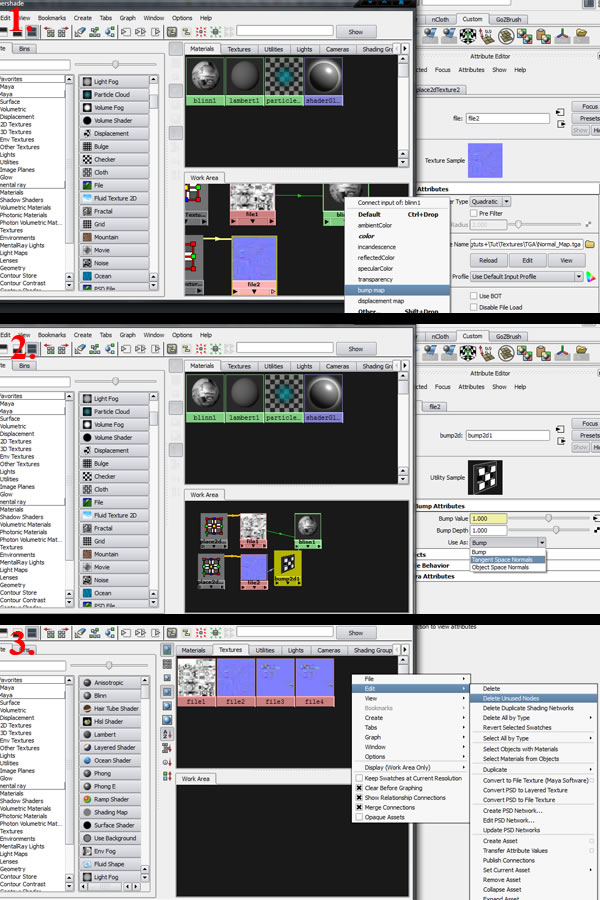Uncheck the Merge Connections option

pos(359,808)
